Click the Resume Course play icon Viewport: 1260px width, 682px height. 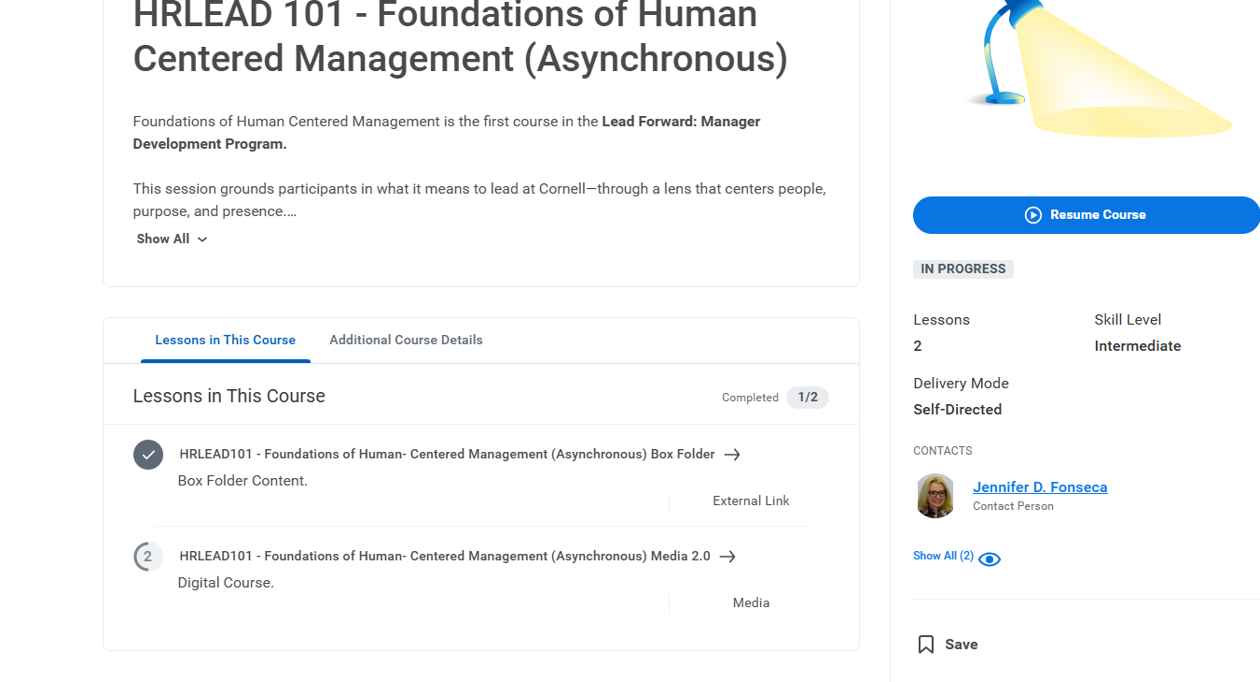(1033, 215)
